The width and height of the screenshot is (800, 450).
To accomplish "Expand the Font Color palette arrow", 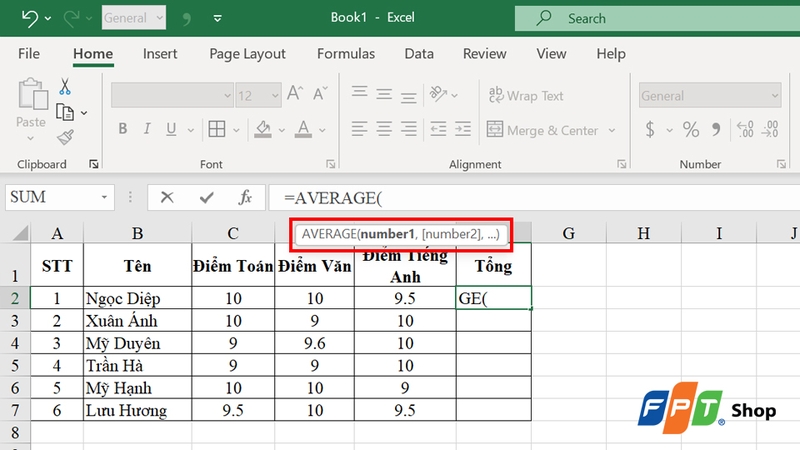I will (322, 130).
